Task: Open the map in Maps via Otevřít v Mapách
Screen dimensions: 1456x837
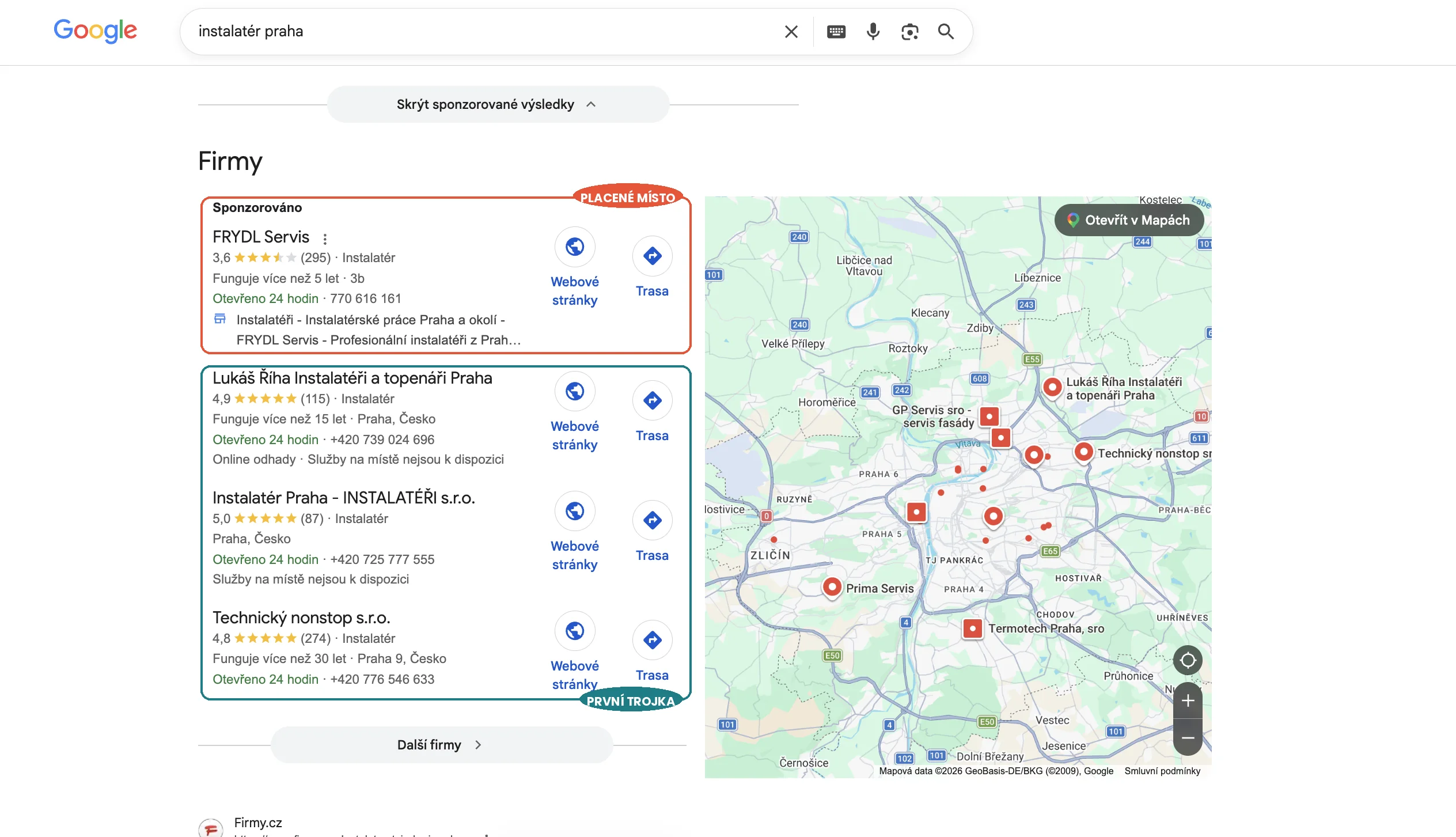Action: tap(1128, 220)
